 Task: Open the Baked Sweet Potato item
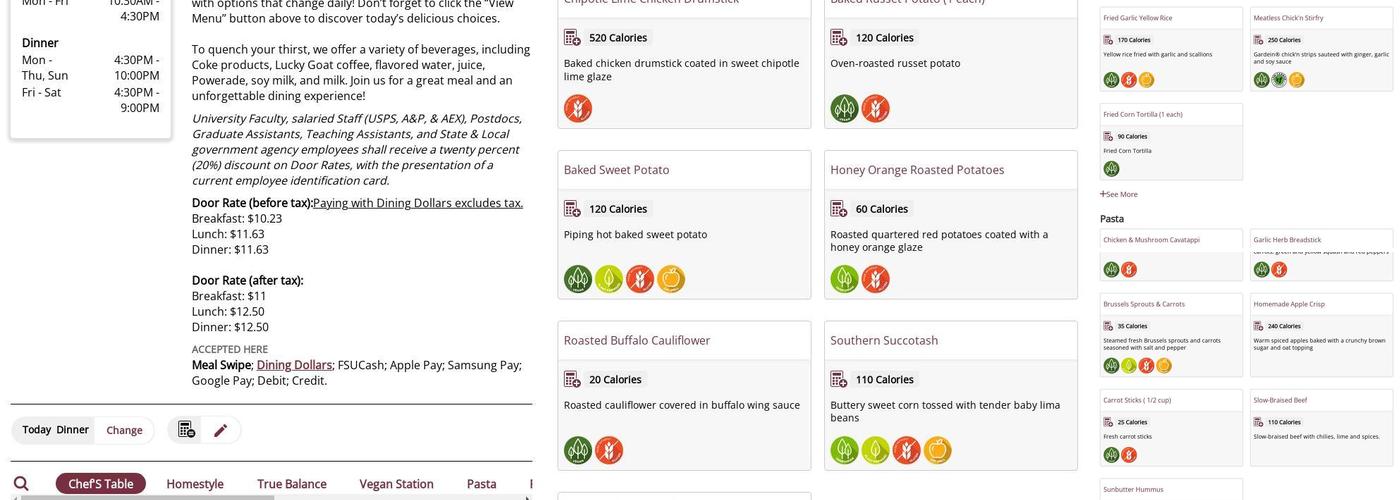click(616, 170)
